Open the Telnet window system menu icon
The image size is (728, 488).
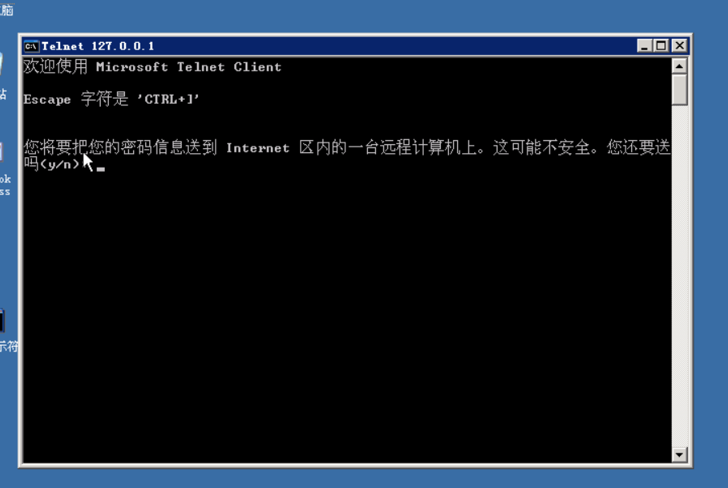point(31,46)
